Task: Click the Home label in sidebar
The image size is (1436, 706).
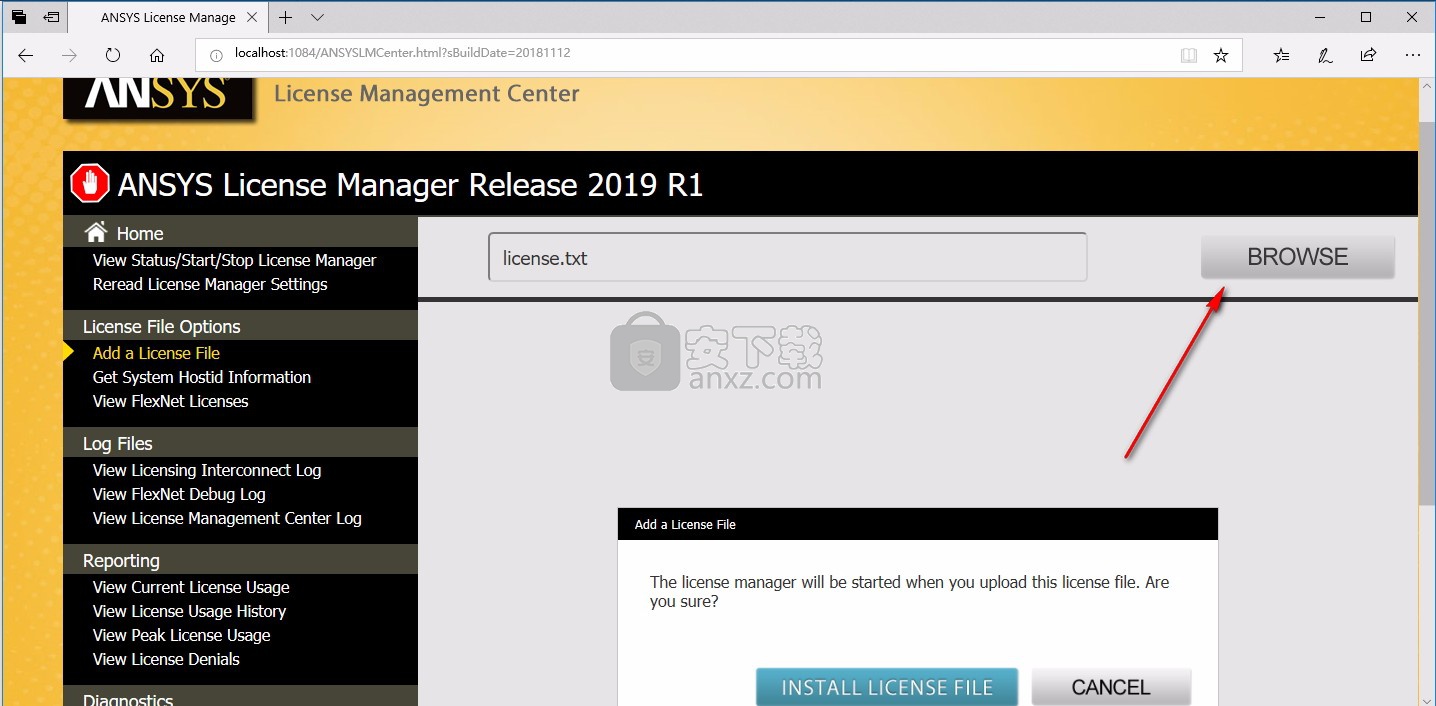Action: [x=140, y=233]
